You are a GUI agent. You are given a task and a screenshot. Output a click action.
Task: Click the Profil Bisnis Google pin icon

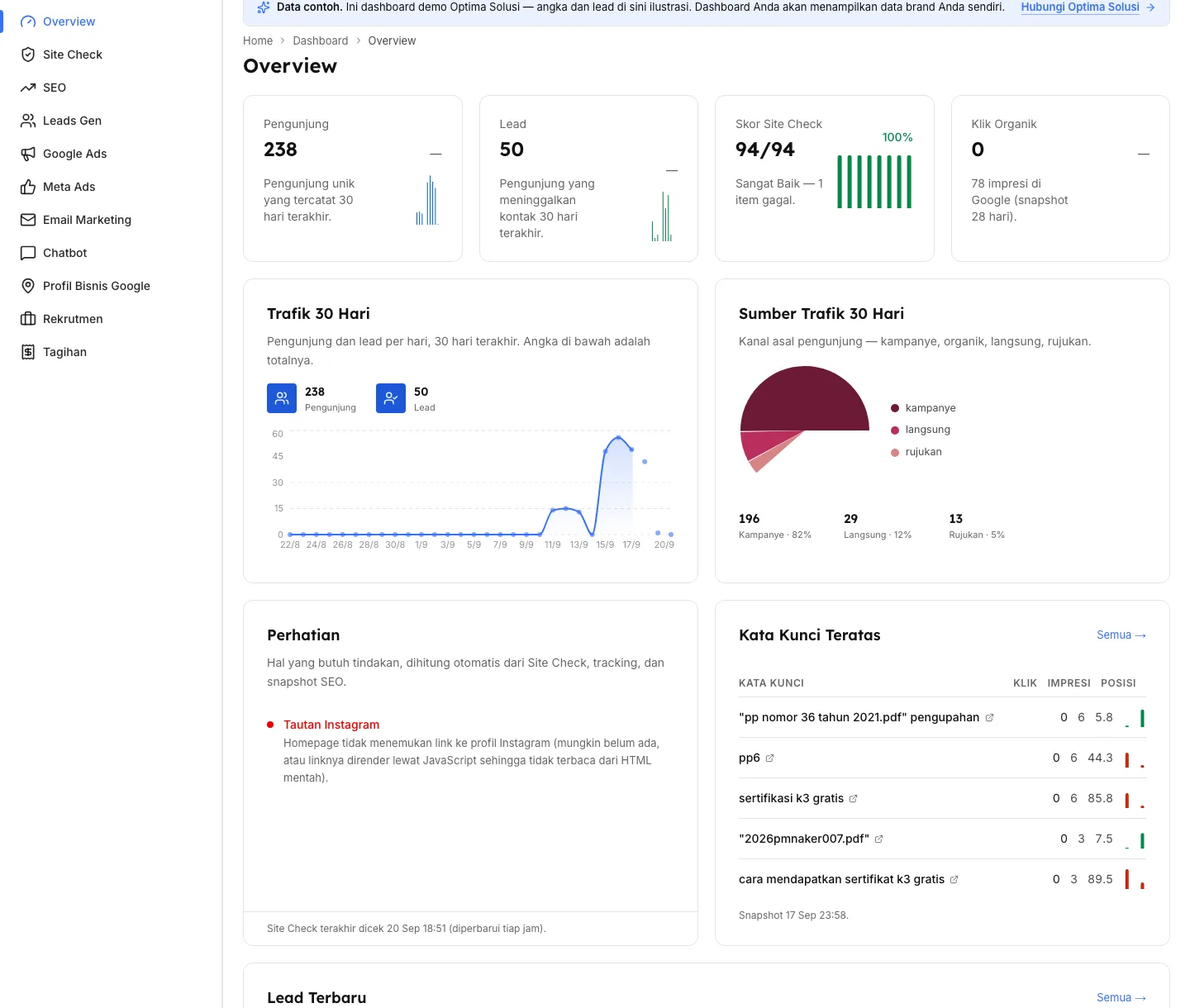28,286
